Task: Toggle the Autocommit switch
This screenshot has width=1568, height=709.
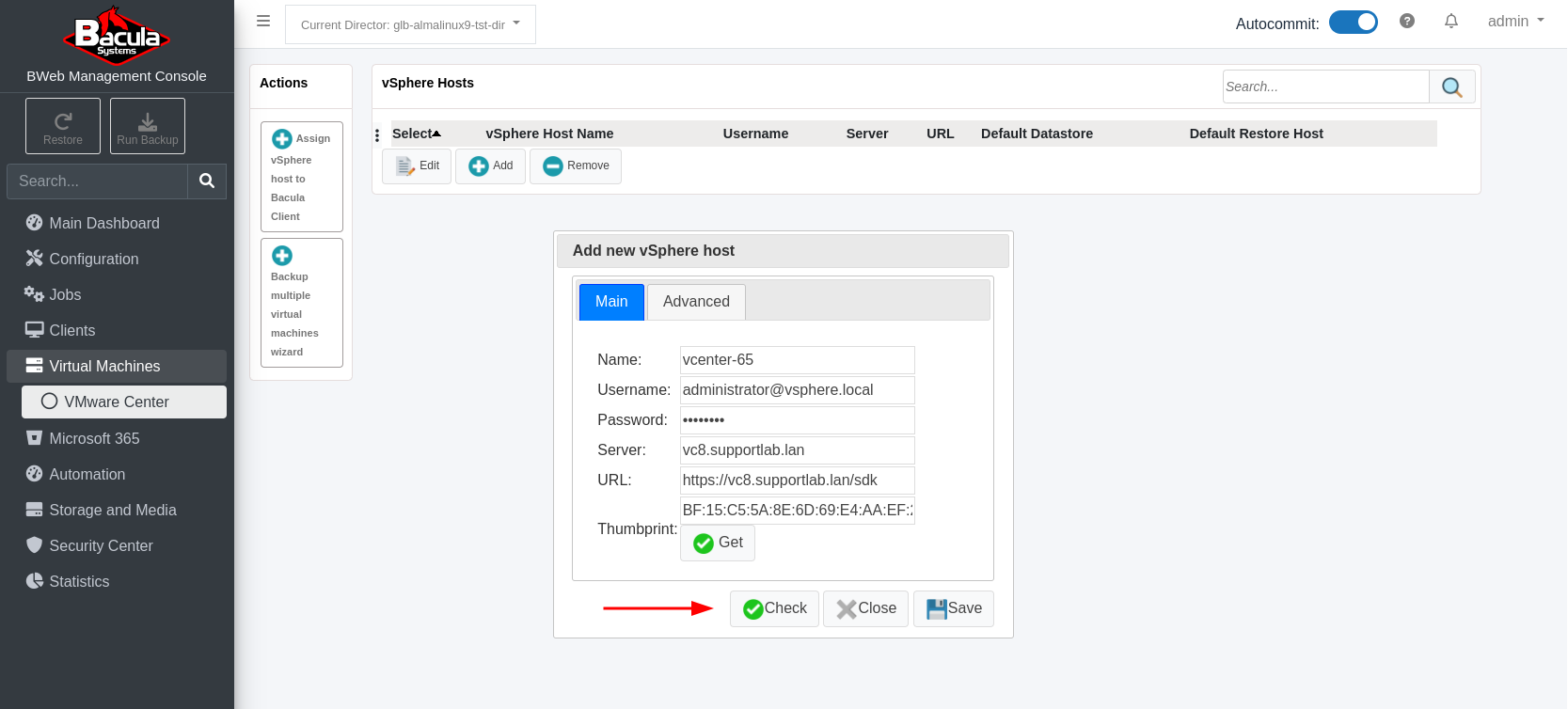Action: point(1354,23)
